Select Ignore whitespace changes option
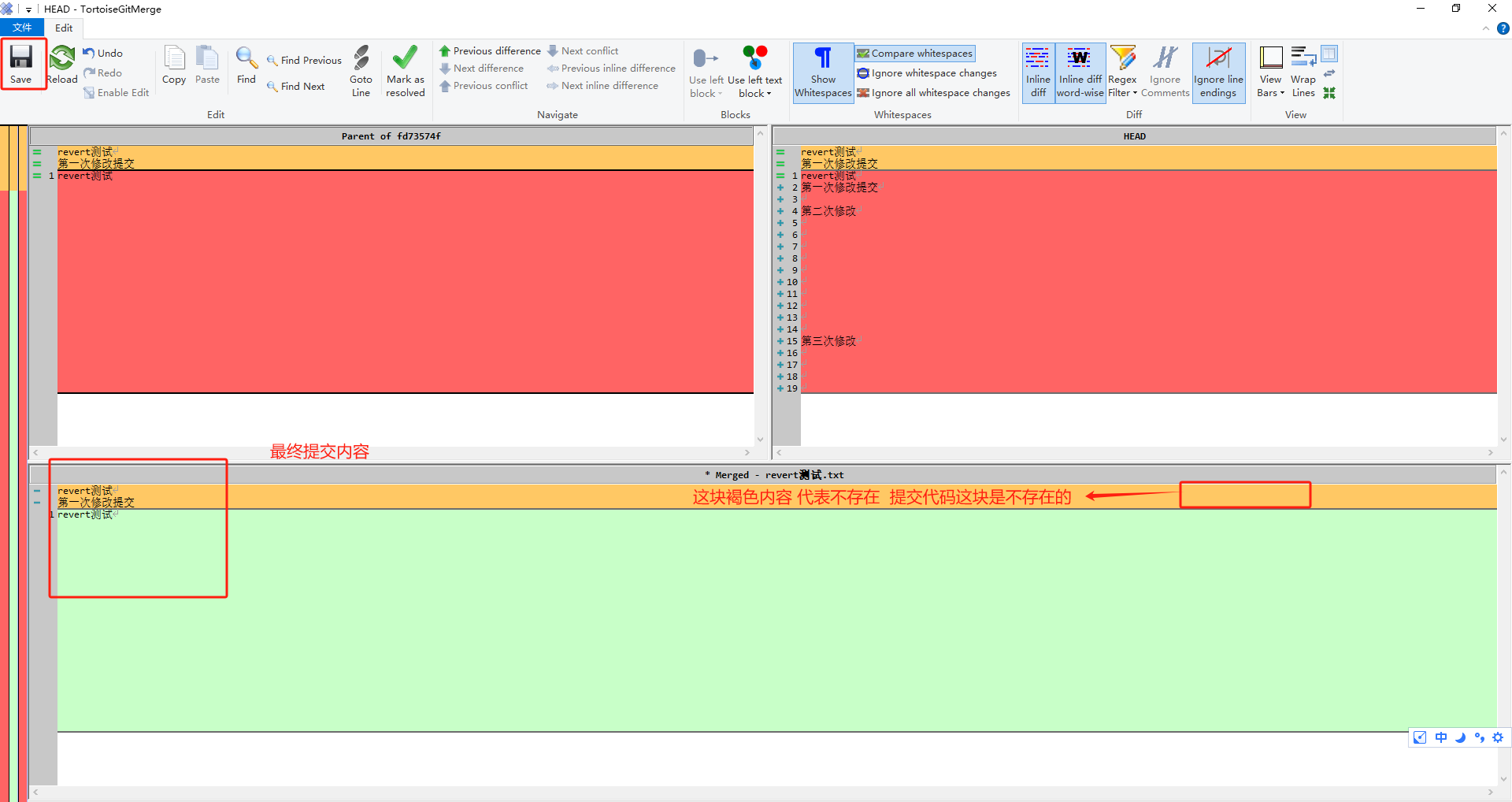Screen dimensions: 1512x802 point(927,72)
